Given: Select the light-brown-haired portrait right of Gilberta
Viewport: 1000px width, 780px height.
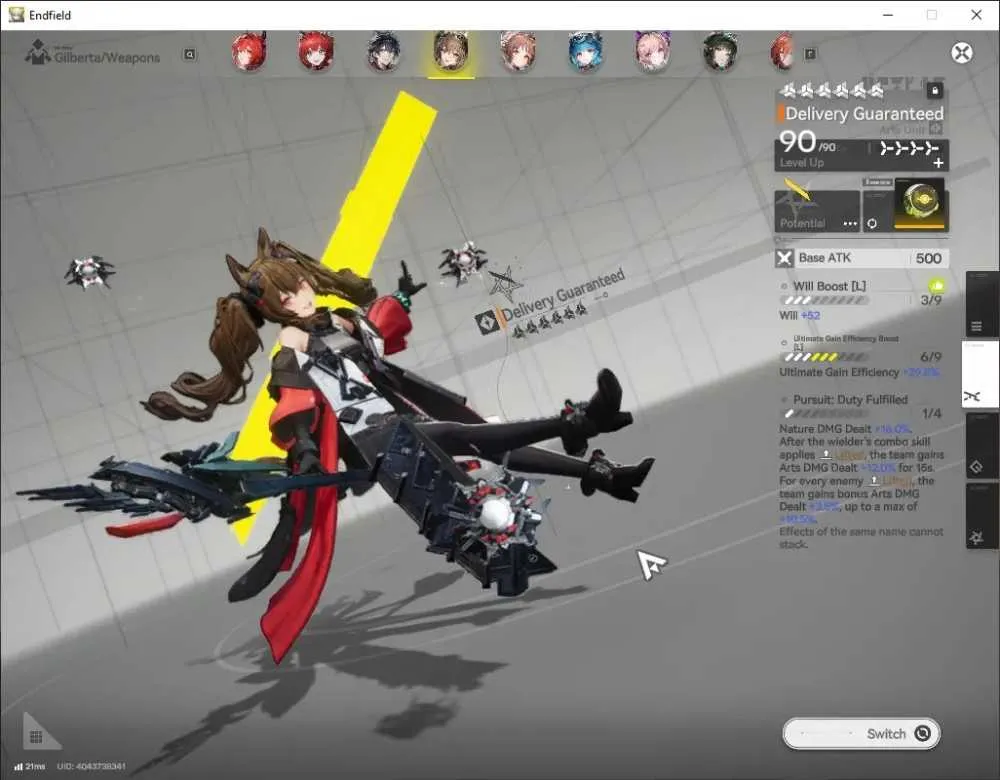Looking at the screenshot, I should (518, 52).
